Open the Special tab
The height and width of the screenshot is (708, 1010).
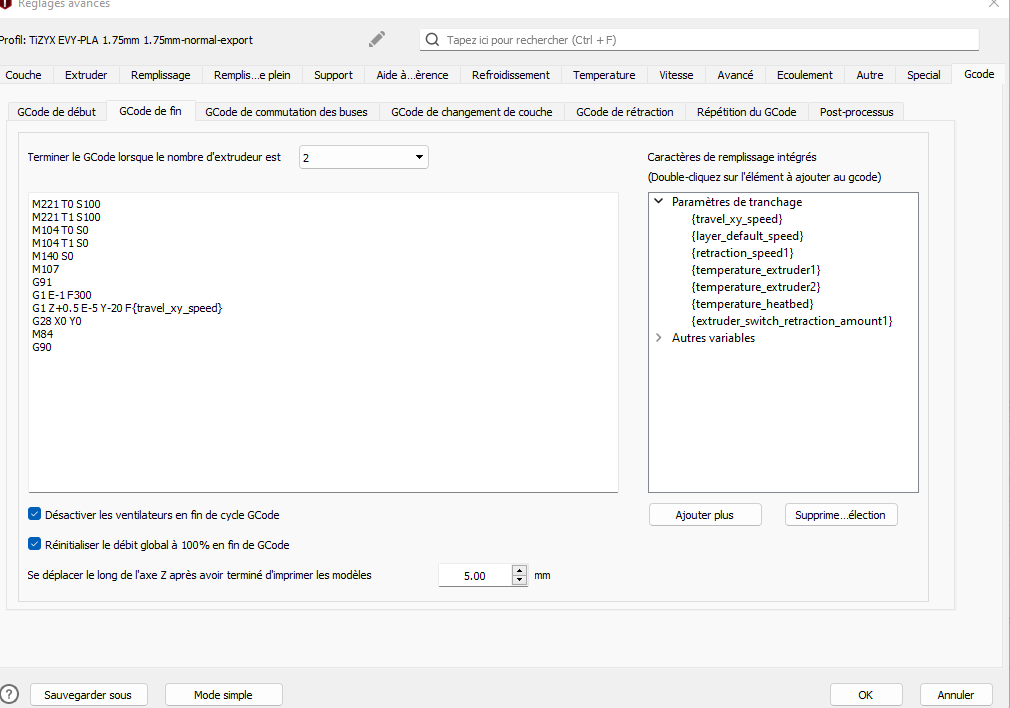pyautogui.click(x=924, y=75)
